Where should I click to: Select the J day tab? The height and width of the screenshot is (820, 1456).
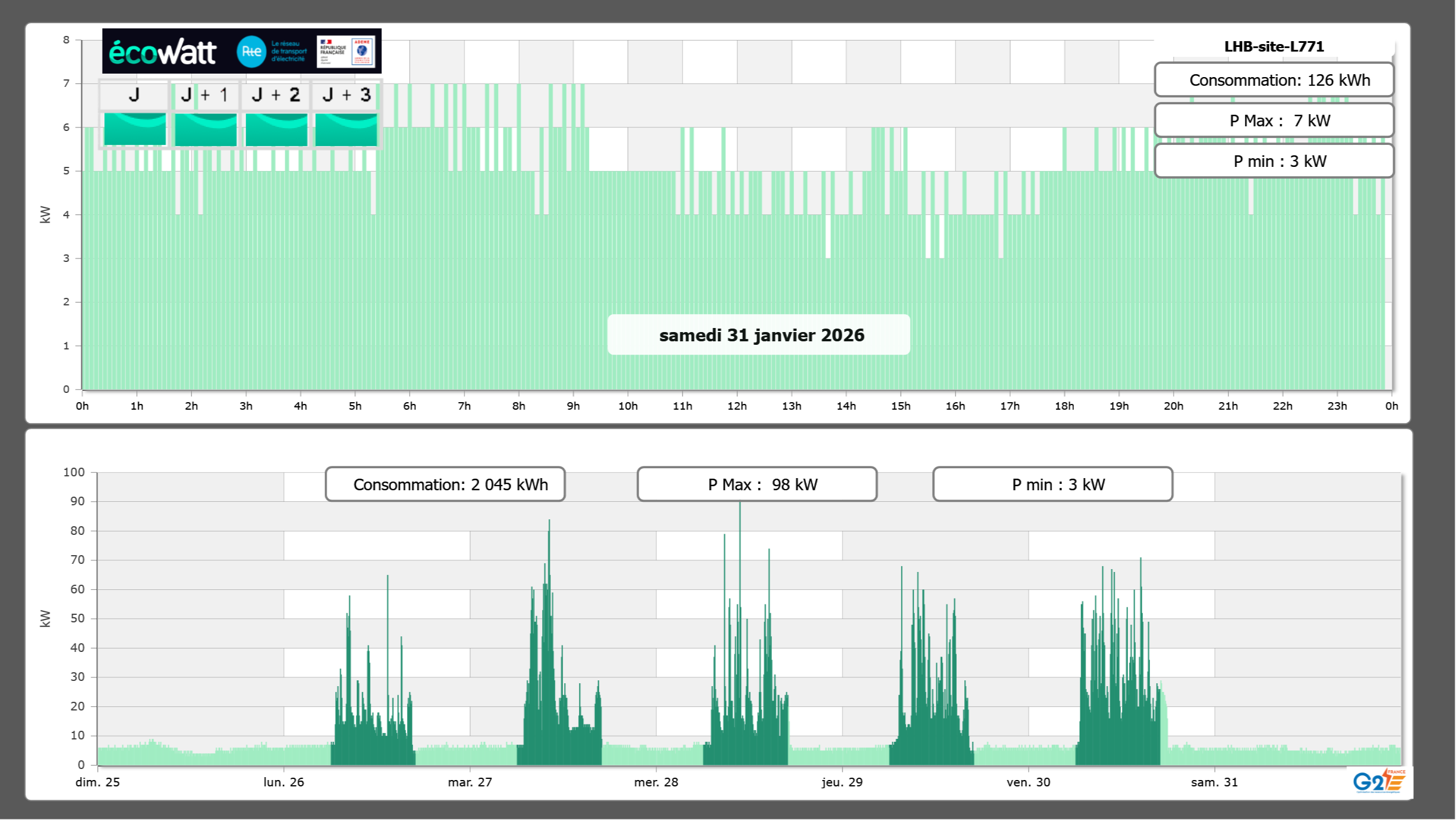tap(134, 95)
